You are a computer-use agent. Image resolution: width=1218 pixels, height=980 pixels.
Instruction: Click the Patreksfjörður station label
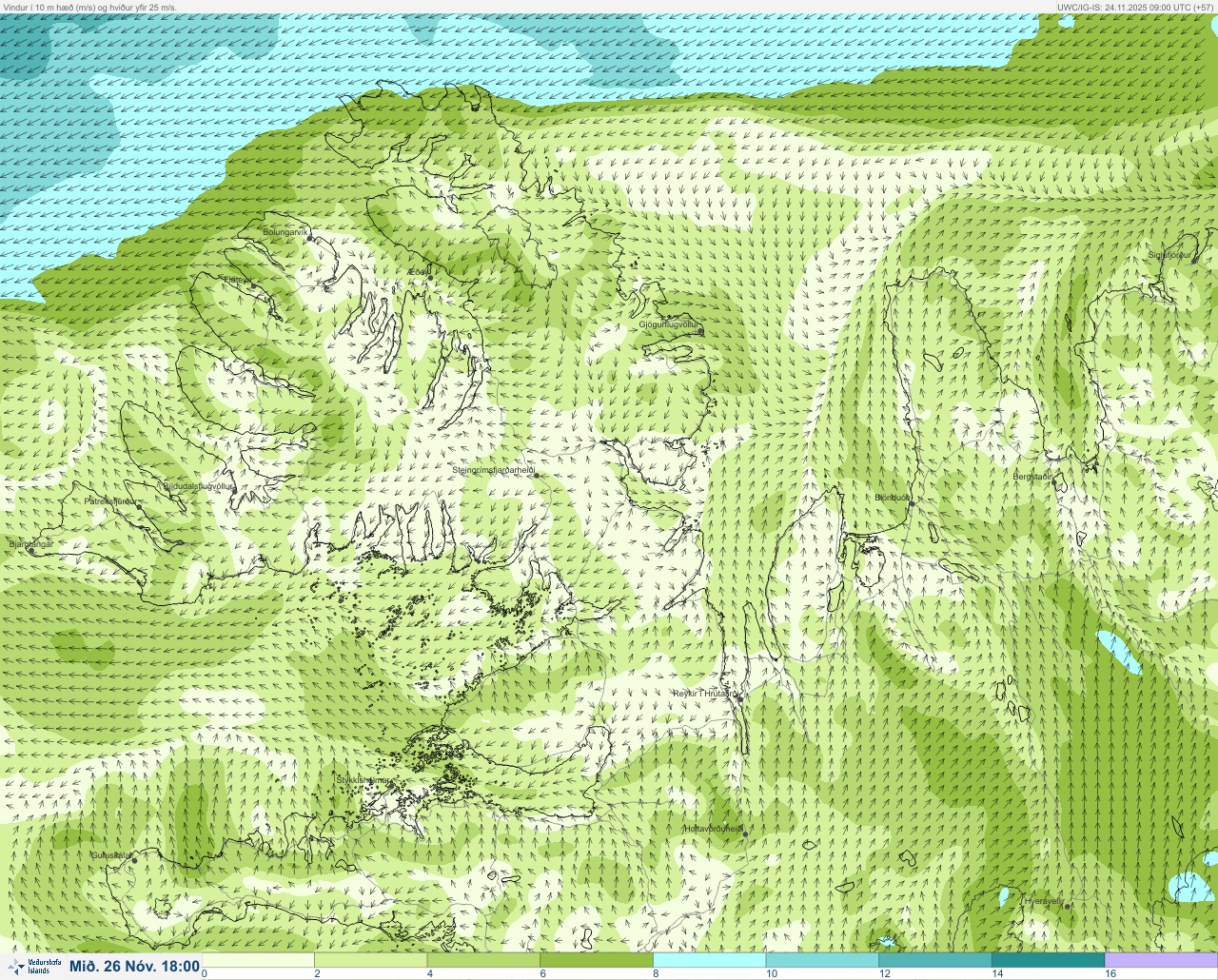(x=111, y=500)
